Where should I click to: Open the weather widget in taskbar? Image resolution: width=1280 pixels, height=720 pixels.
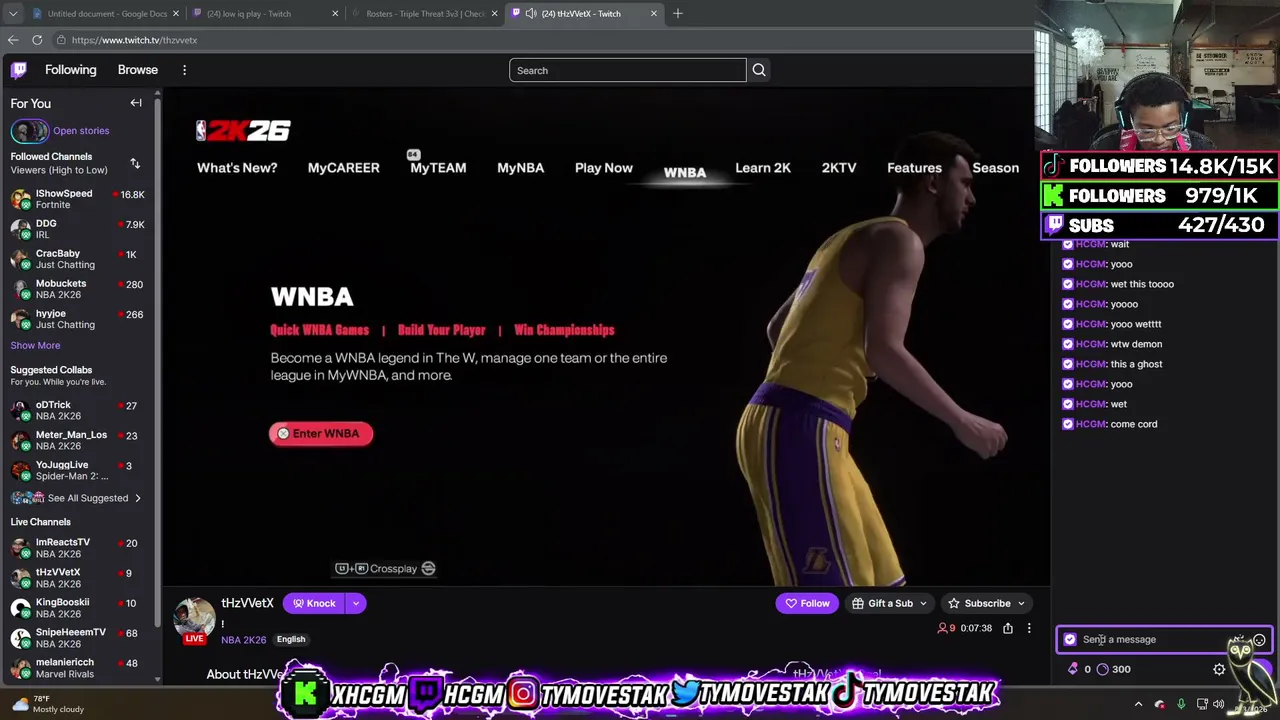point(48,704)
